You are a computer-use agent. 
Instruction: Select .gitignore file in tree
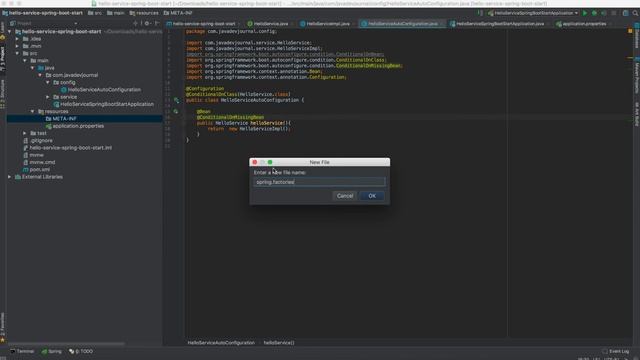pyautogui.click(x=38, y=140)
